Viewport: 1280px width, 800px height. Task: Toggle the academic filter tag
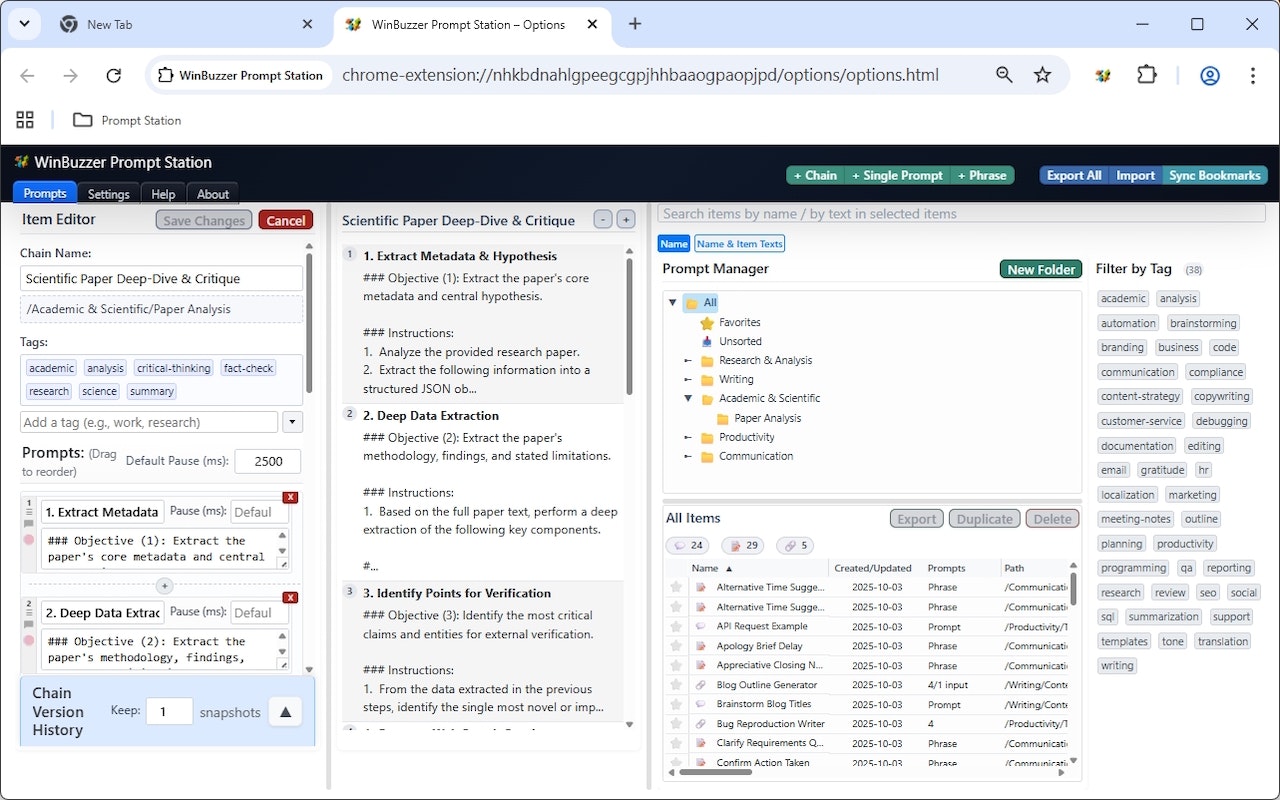pyautogui.click(x=1124, y=298)
